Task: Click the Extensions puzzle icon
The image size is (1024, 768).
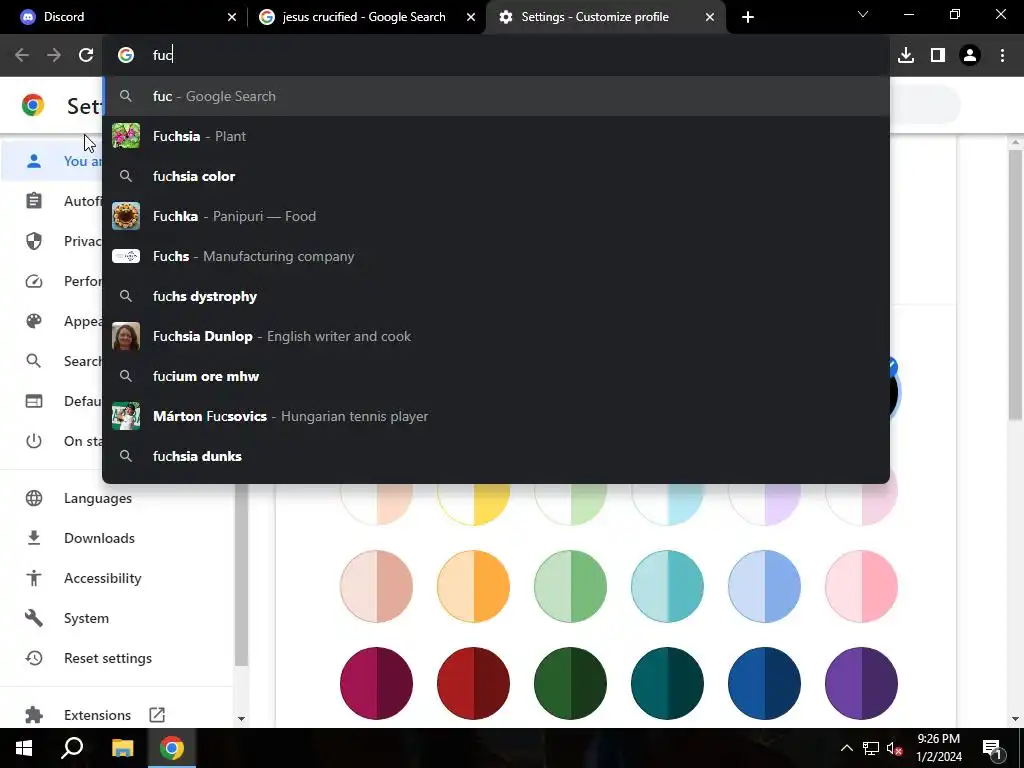Action: pyautogui.click(x=34, y=715)
